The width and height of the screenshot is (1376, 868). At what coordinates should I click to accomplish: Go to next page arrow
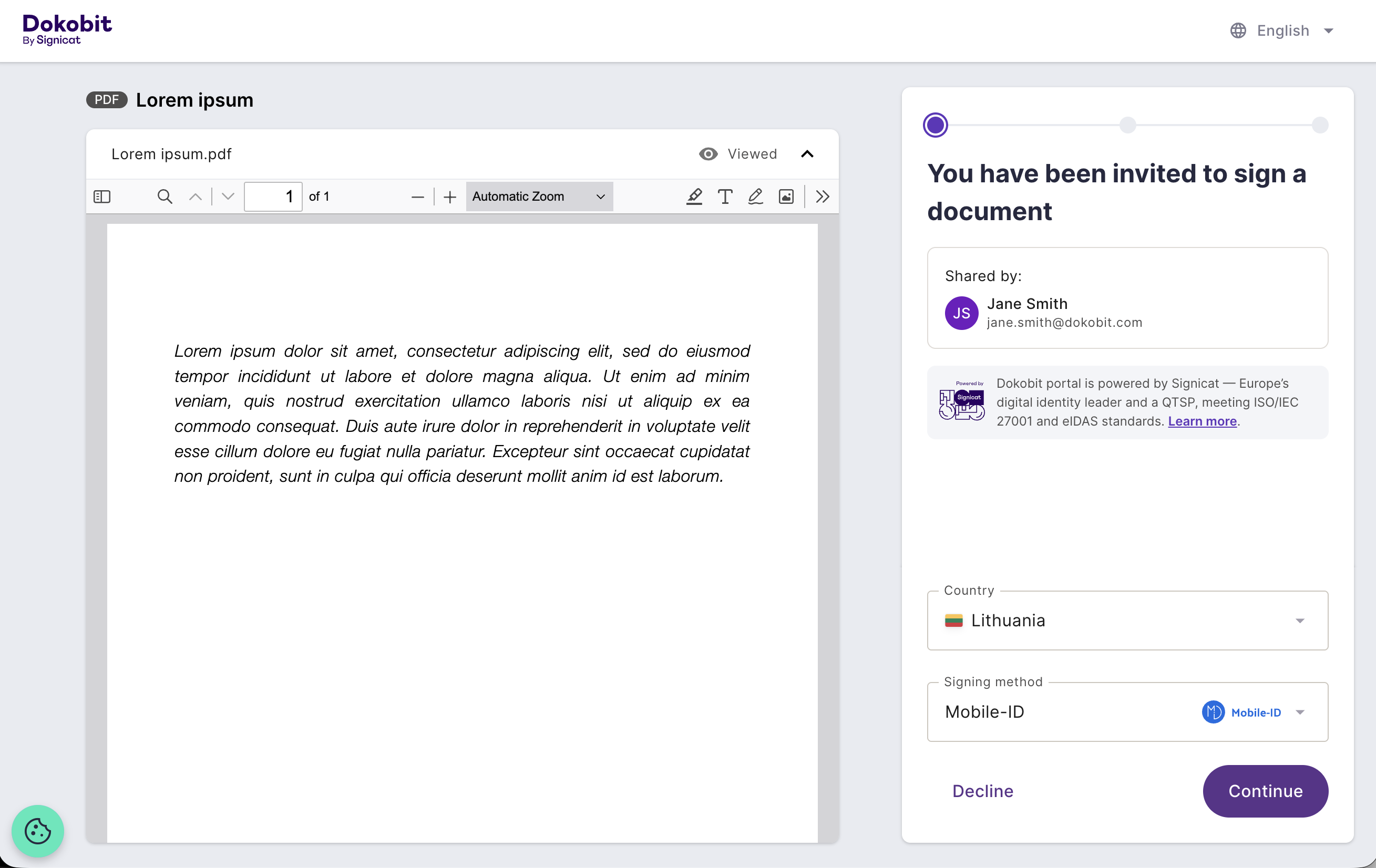click(228, 197)
